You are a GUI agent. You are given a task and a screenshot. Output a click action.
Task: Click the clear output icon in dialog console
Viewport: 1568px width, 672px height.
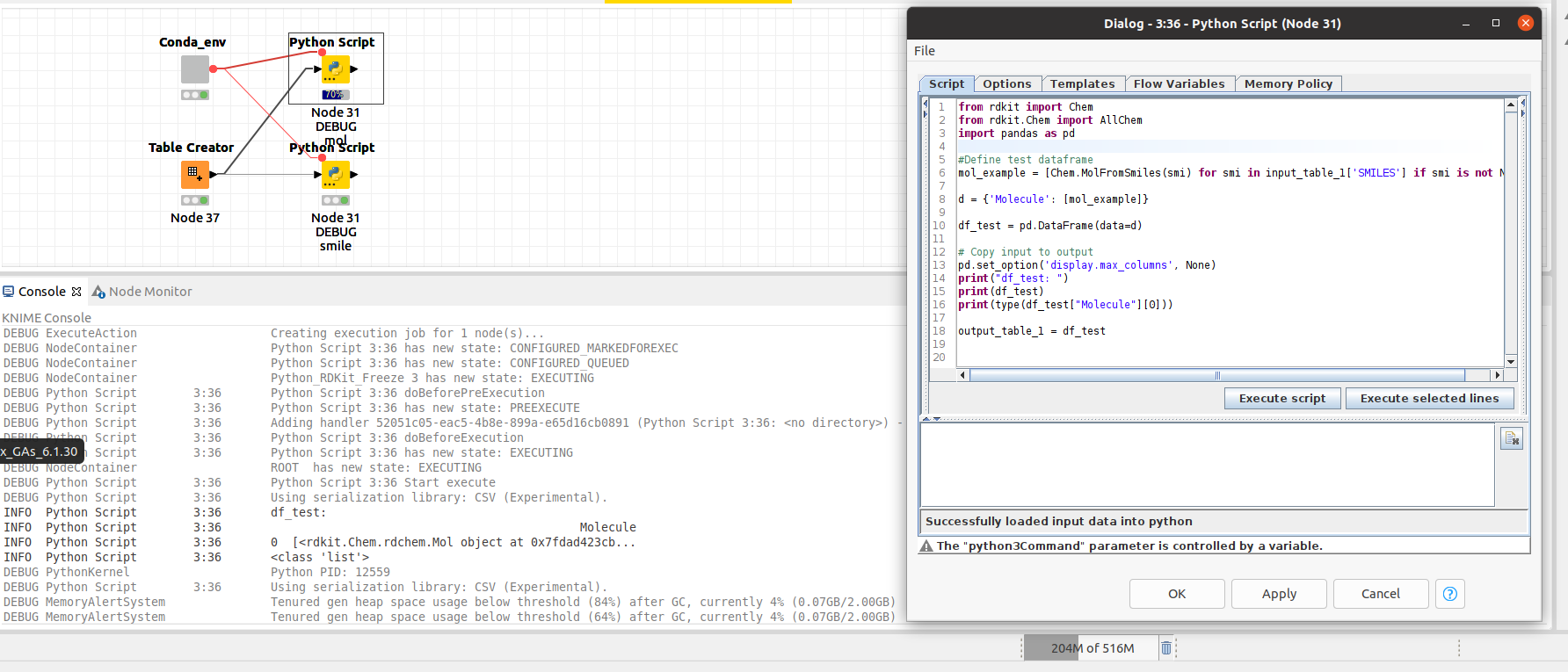1511,439
